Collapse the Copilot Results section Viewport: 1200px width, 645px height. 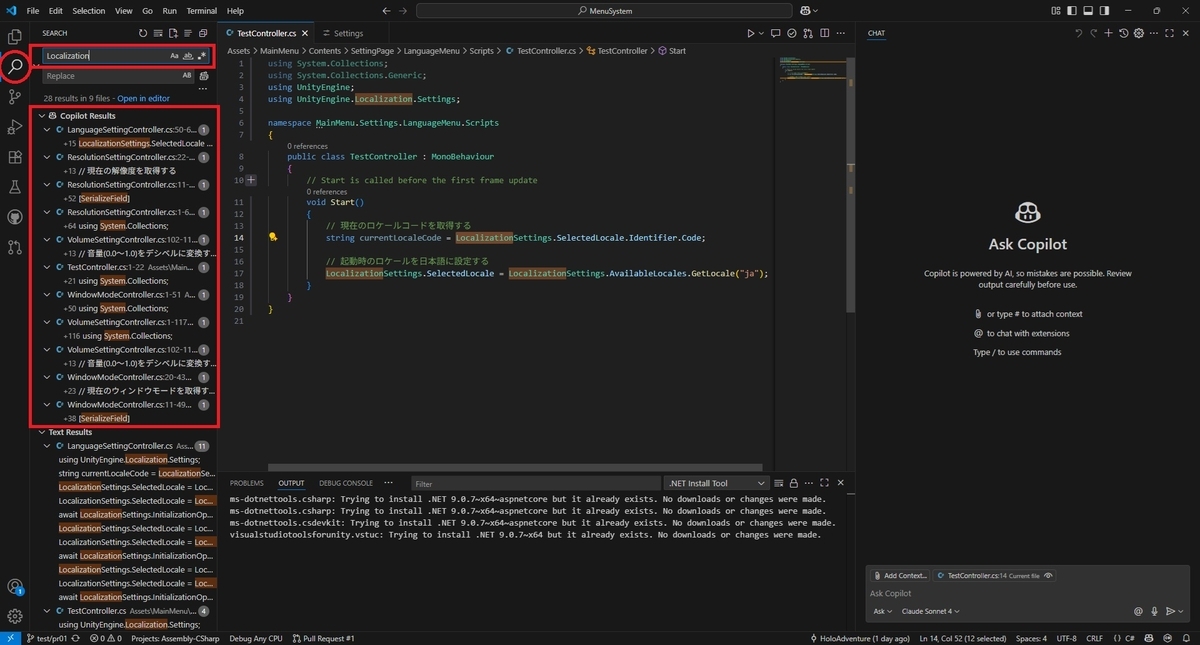[43, 115]
